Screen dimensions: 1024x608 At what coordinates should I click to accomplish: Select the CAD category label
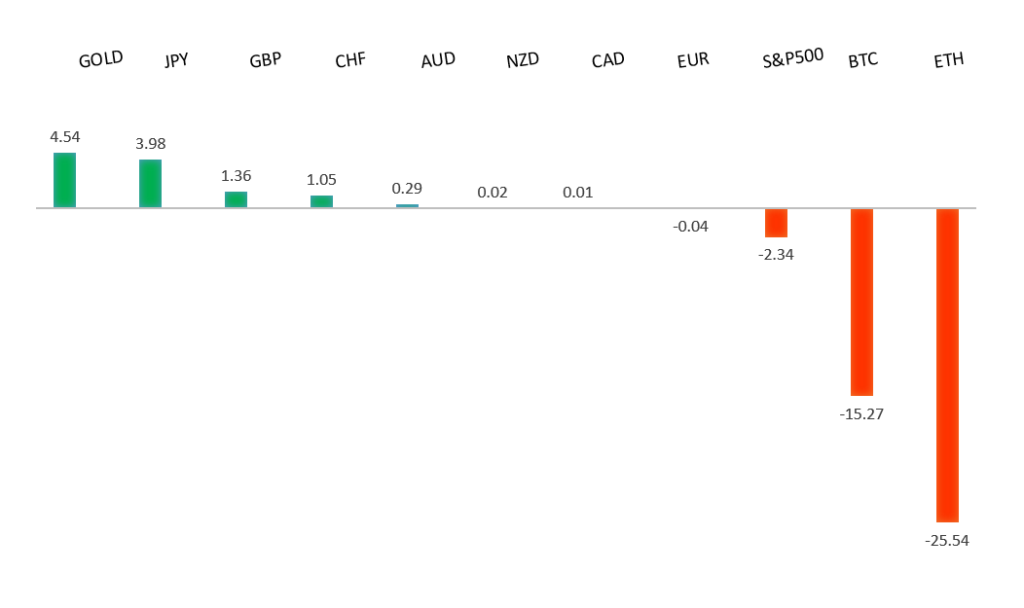coord(607,60)
